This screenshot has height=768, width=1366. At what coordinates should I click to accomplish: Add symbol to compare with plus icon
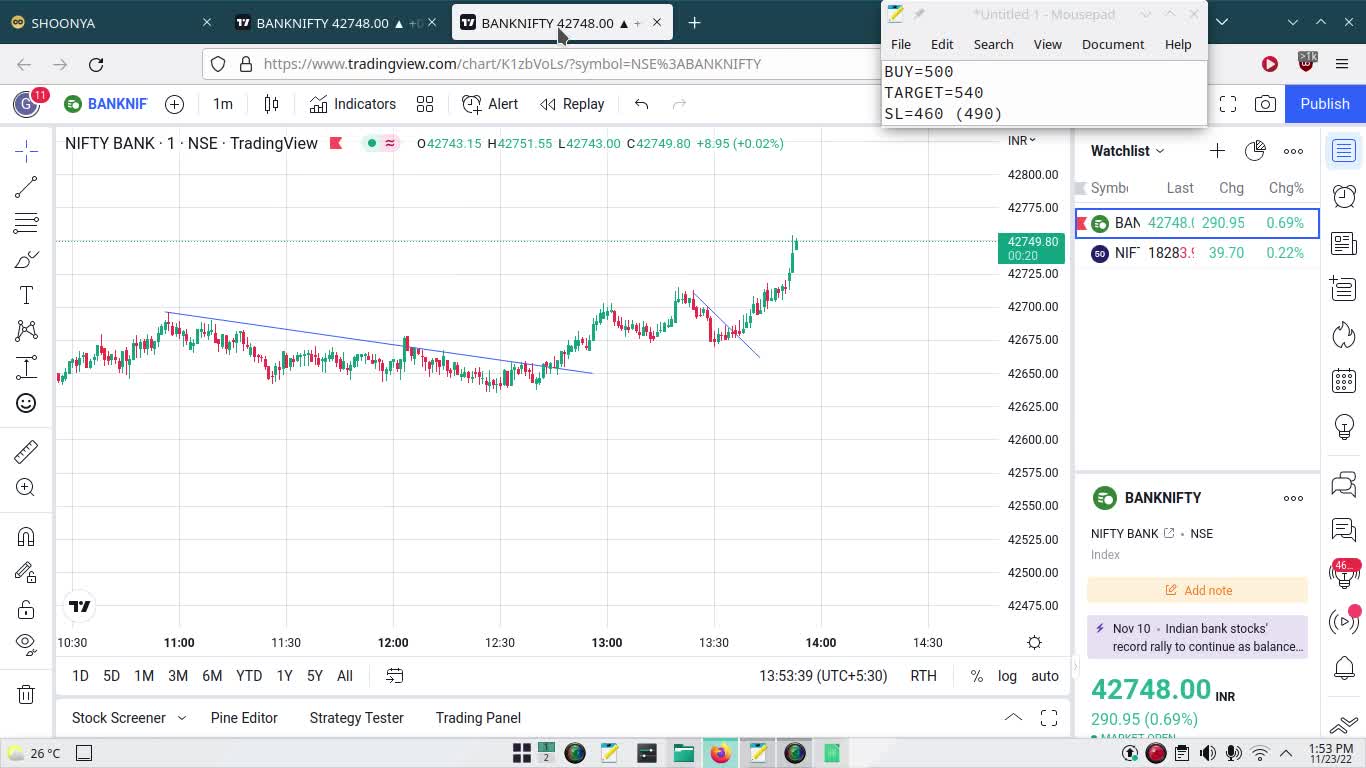tap(174, 104)
